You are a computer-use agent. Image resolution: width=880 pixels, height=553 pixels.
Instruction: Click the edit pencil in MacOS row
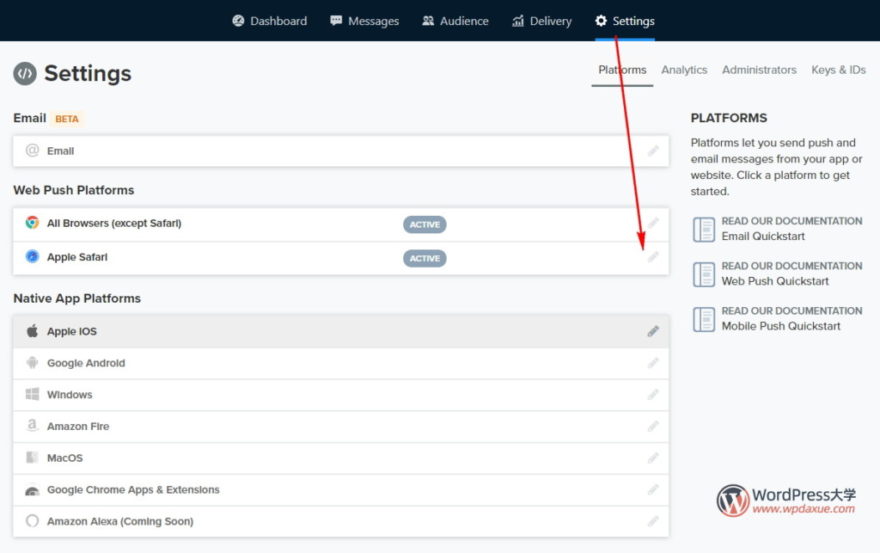coord(653,458)
